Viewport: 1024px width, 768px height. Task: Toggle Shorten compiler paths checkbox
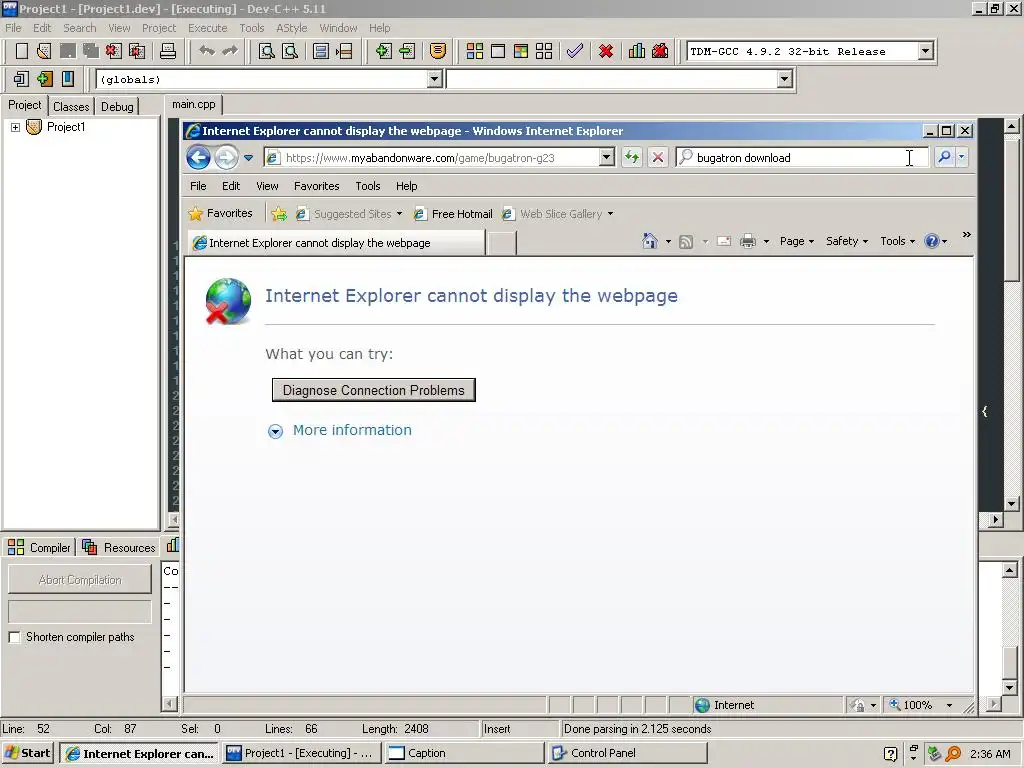pyautogui.click(x=14, y=637)
